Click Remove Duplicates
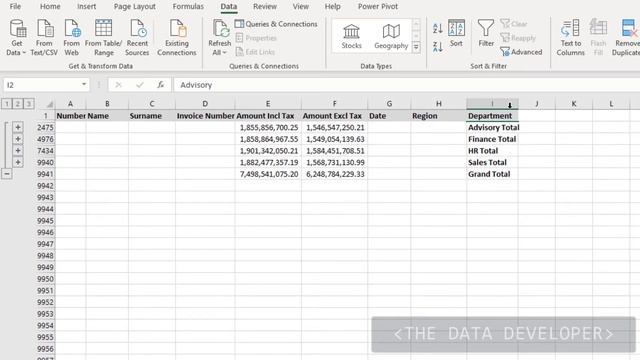The width and height of the screenshot is (640, 360). click(626, 38)
